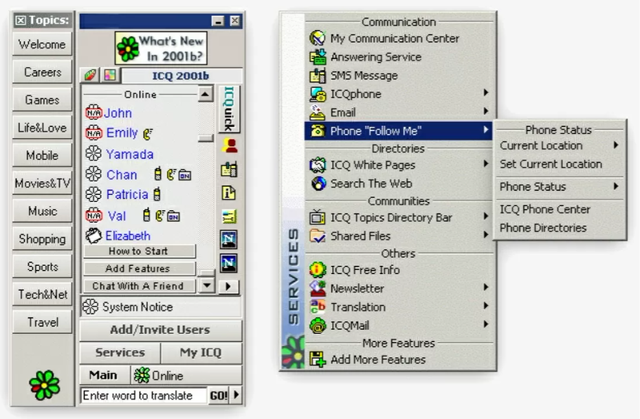Click the N/A status icon beside John
The width and height of the screenshot is (640, 419).
[93, 112]
